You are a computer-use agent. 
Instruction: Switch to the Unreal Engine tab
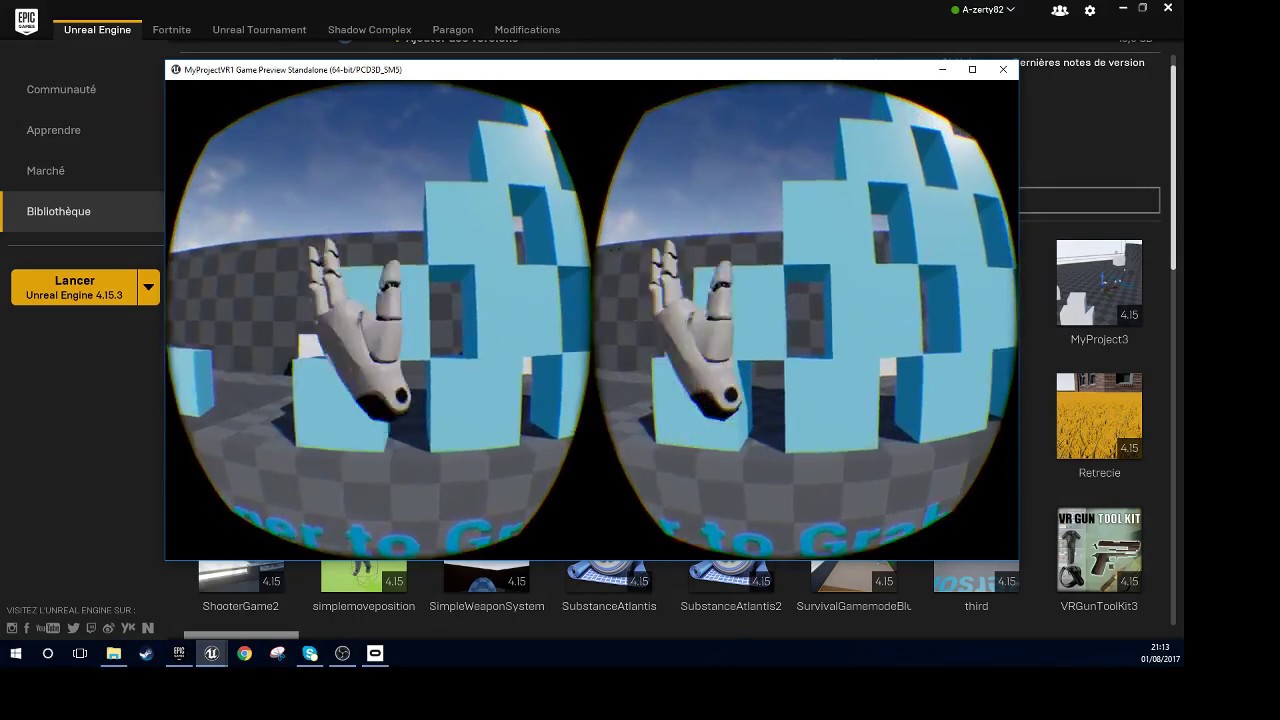97,30
